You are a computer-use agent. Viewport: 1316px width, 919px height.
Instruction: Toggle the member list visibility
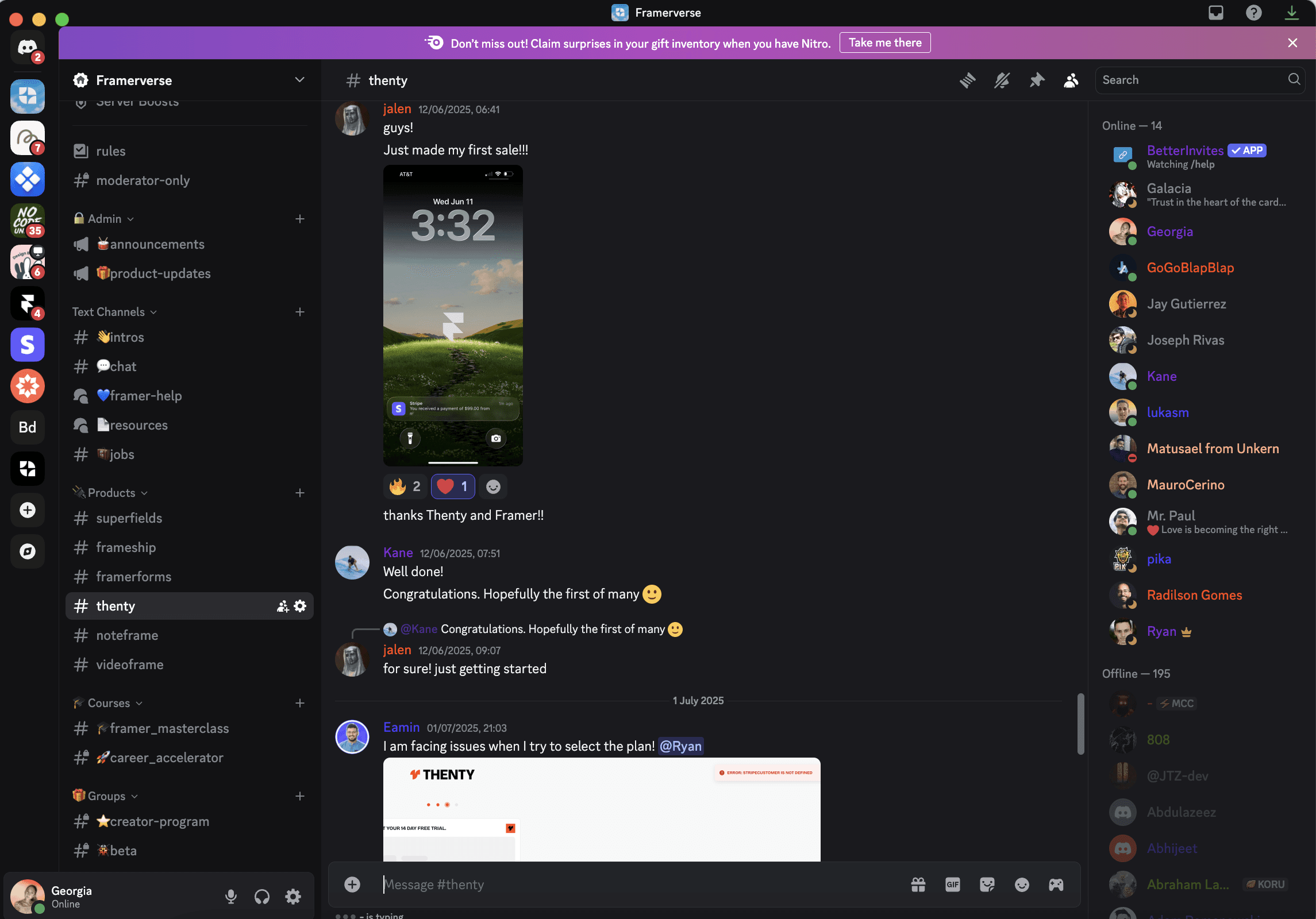1071,80
